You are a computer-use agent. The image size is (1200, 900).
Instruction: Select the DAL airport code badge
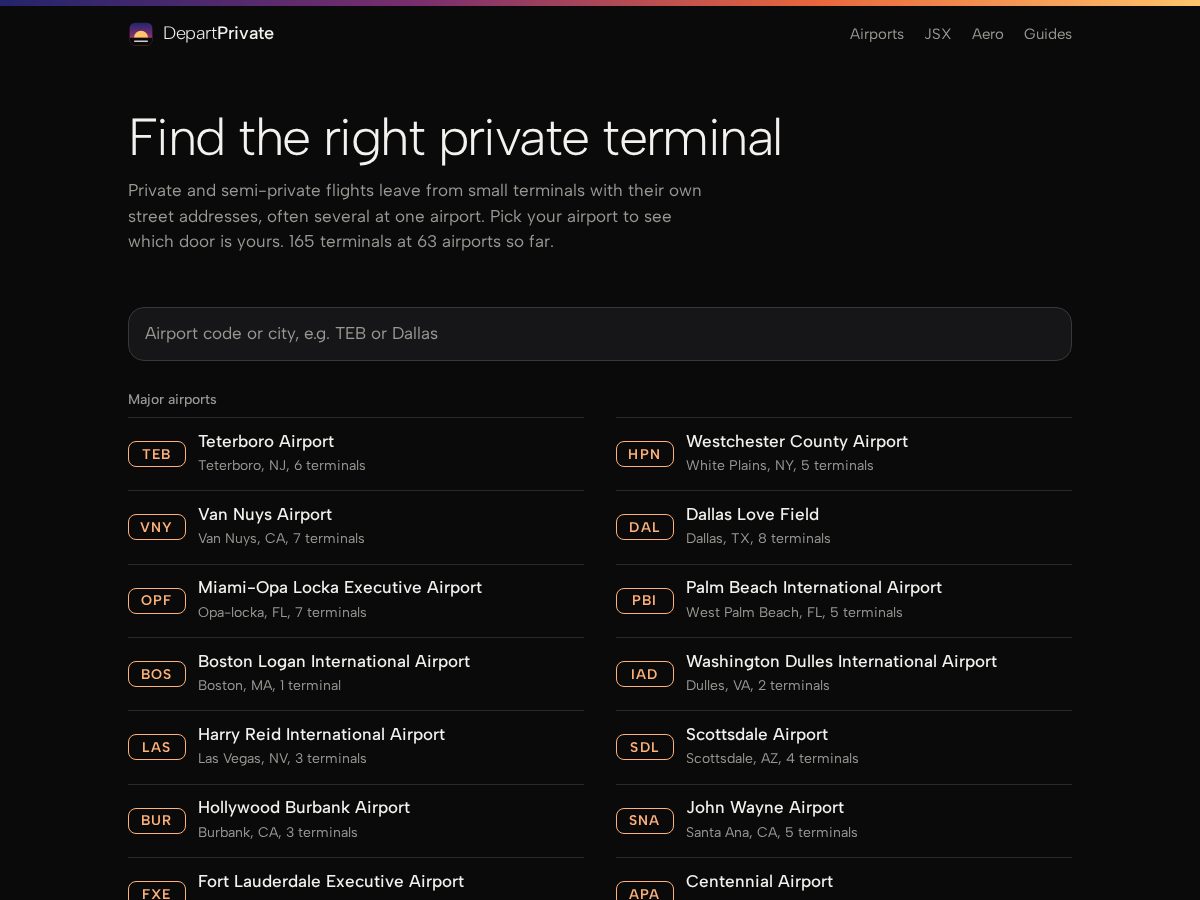645,527
